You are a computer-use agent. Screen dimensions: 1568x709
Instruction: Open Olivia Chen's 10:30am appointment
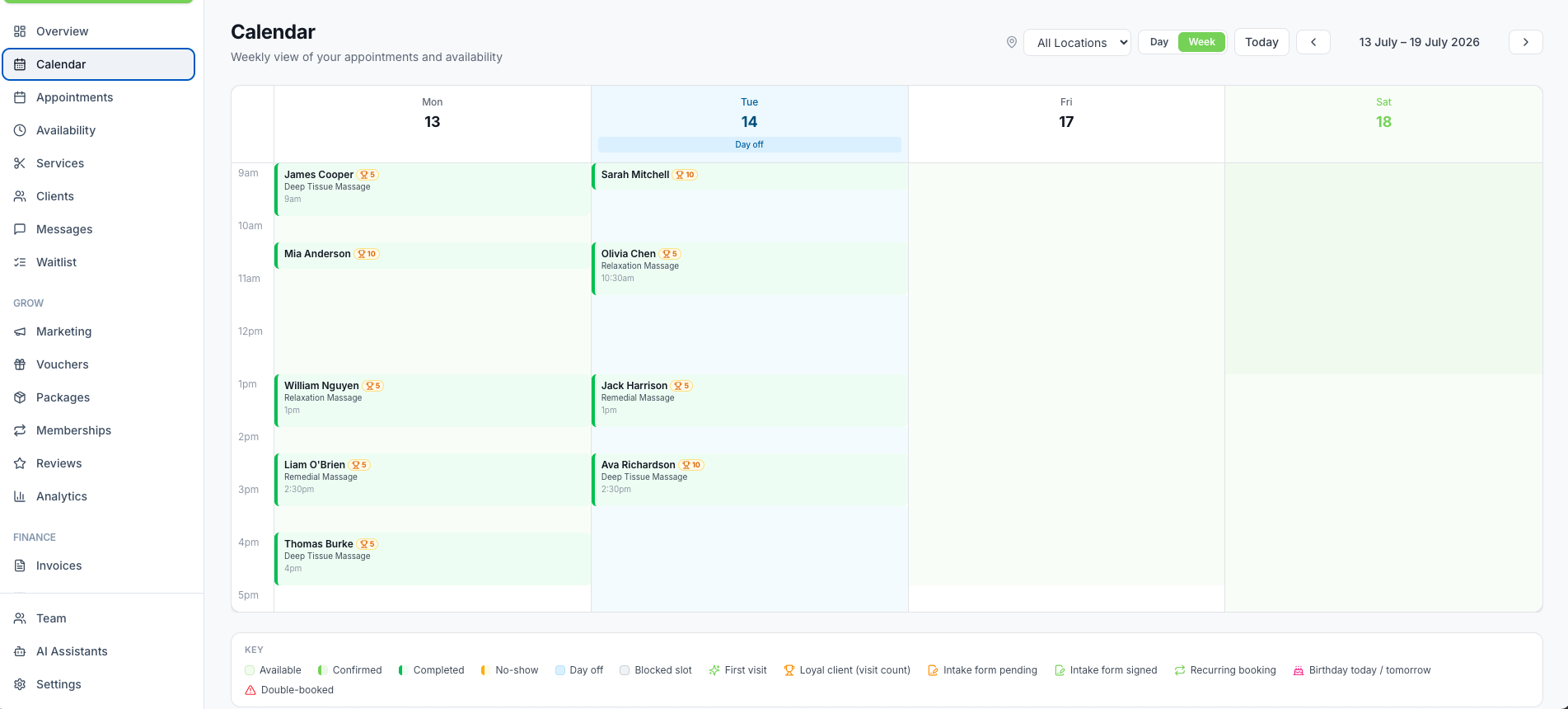[x=750, y=269]
